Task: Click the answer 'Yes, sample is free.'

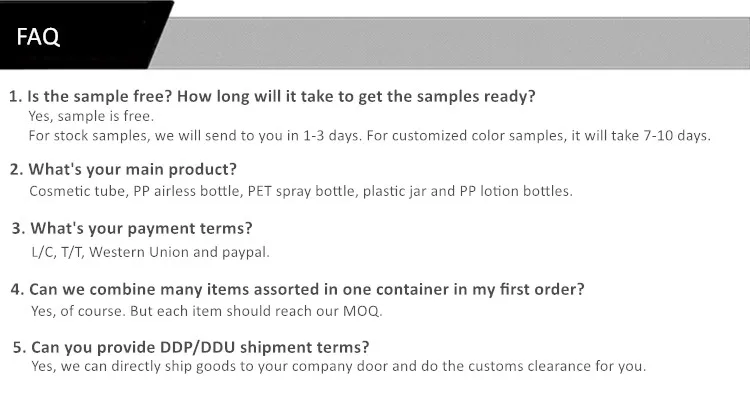Action: 91,116
